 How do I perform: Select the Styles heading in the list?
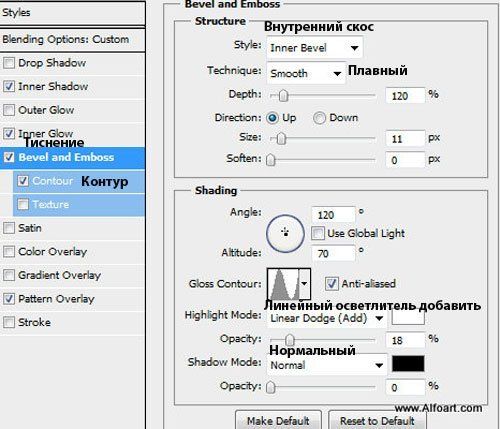(72, 13)
